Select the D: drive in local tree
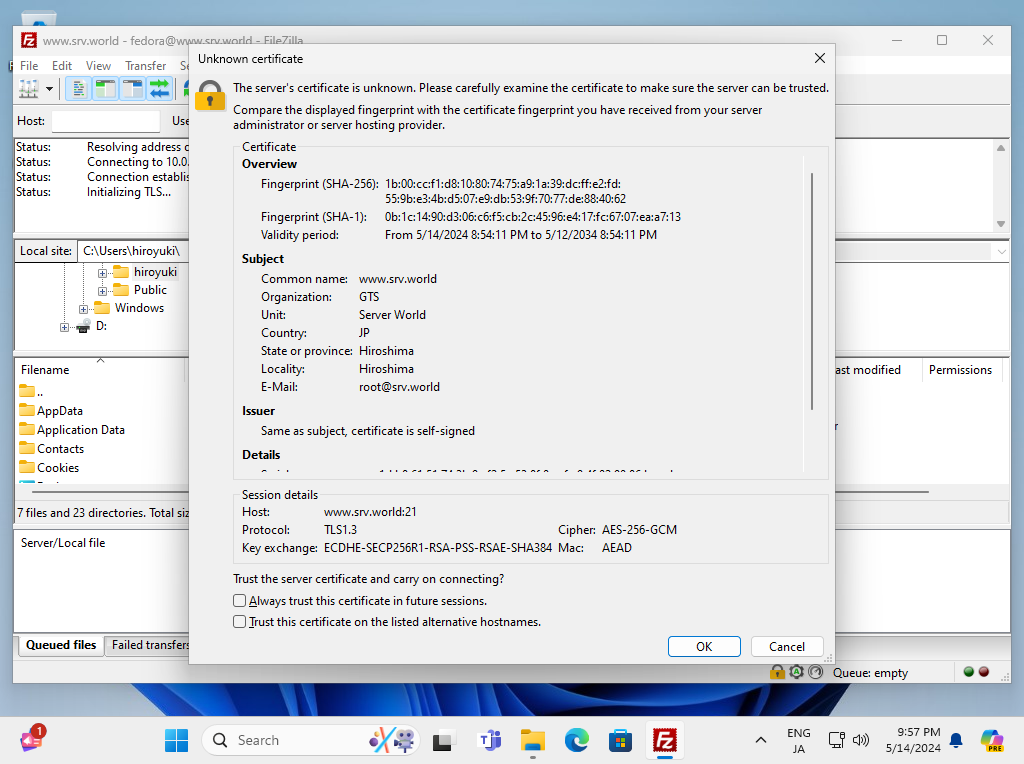Image resolution: width=1024 pixels, height=764 pixels. pos(101,326)
